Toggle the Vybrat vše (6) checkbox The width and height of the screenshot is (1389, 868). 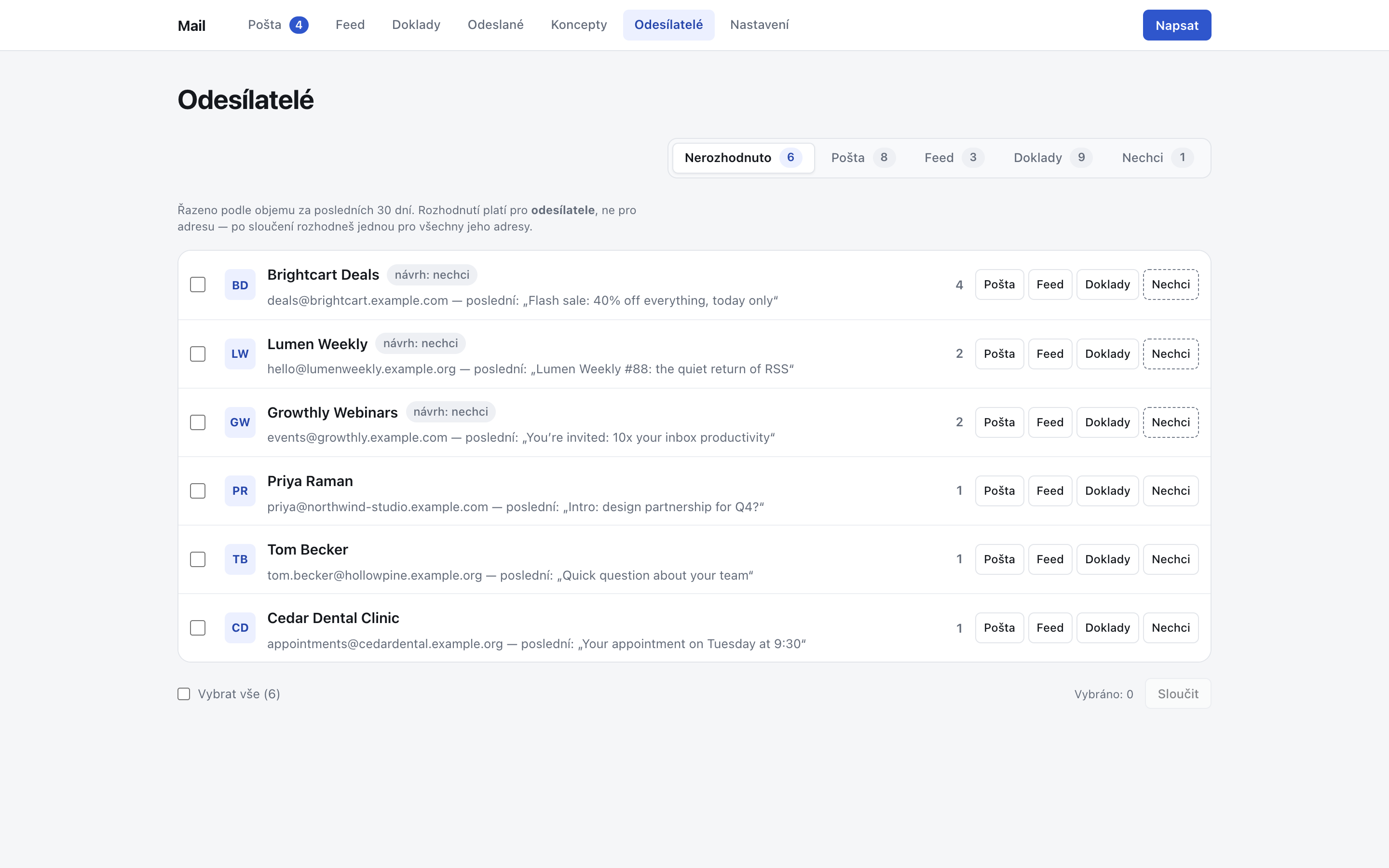point(184,694)
